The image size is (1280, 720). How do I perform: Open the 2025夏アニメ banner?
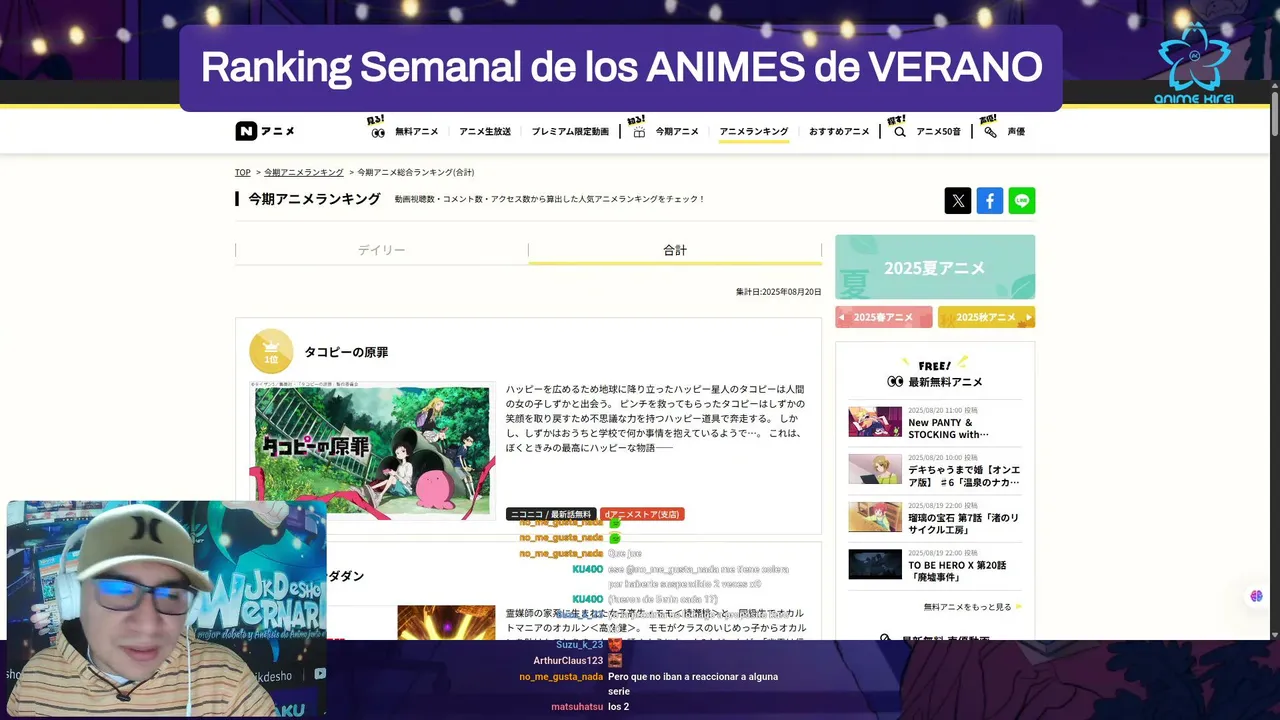(x=935, y=267)
